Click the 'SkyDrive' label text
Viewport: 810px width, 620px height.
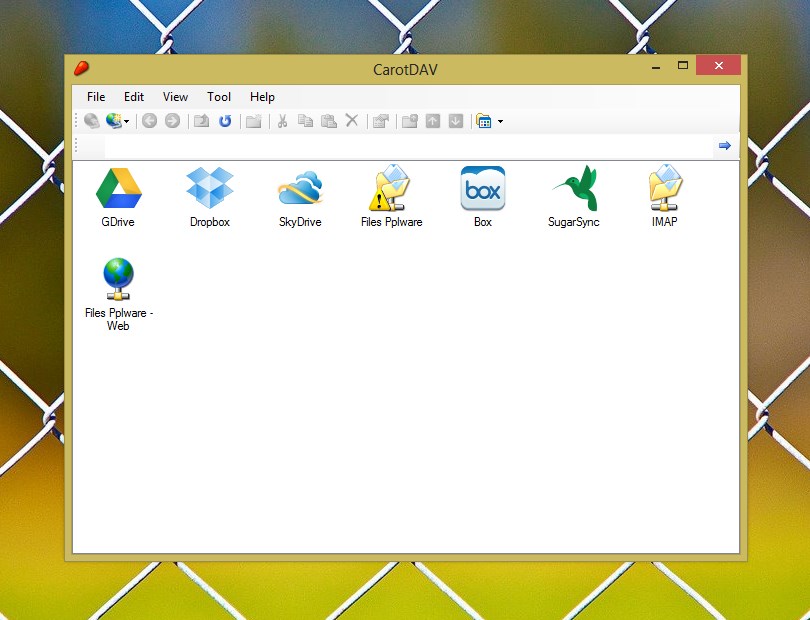(300, 222)
